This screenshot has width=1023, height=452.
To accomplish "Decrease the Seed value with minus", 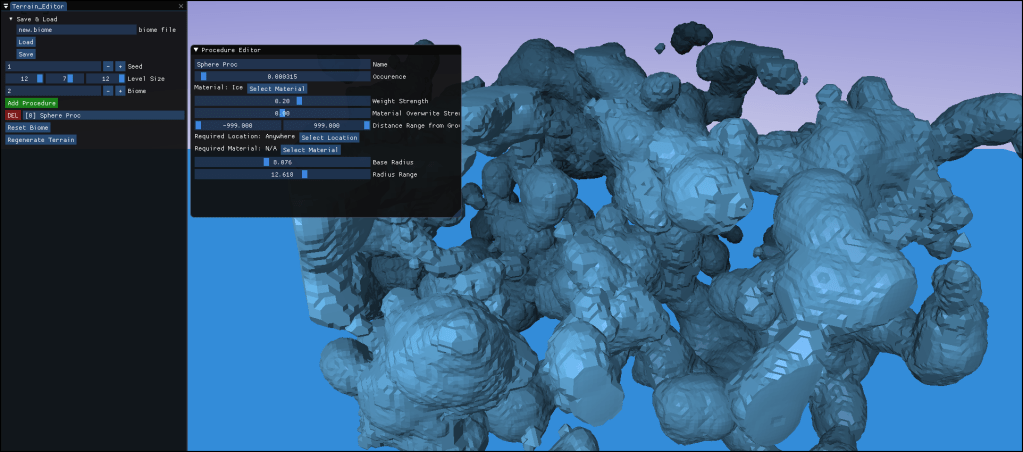I will click(x=108, y=66).
